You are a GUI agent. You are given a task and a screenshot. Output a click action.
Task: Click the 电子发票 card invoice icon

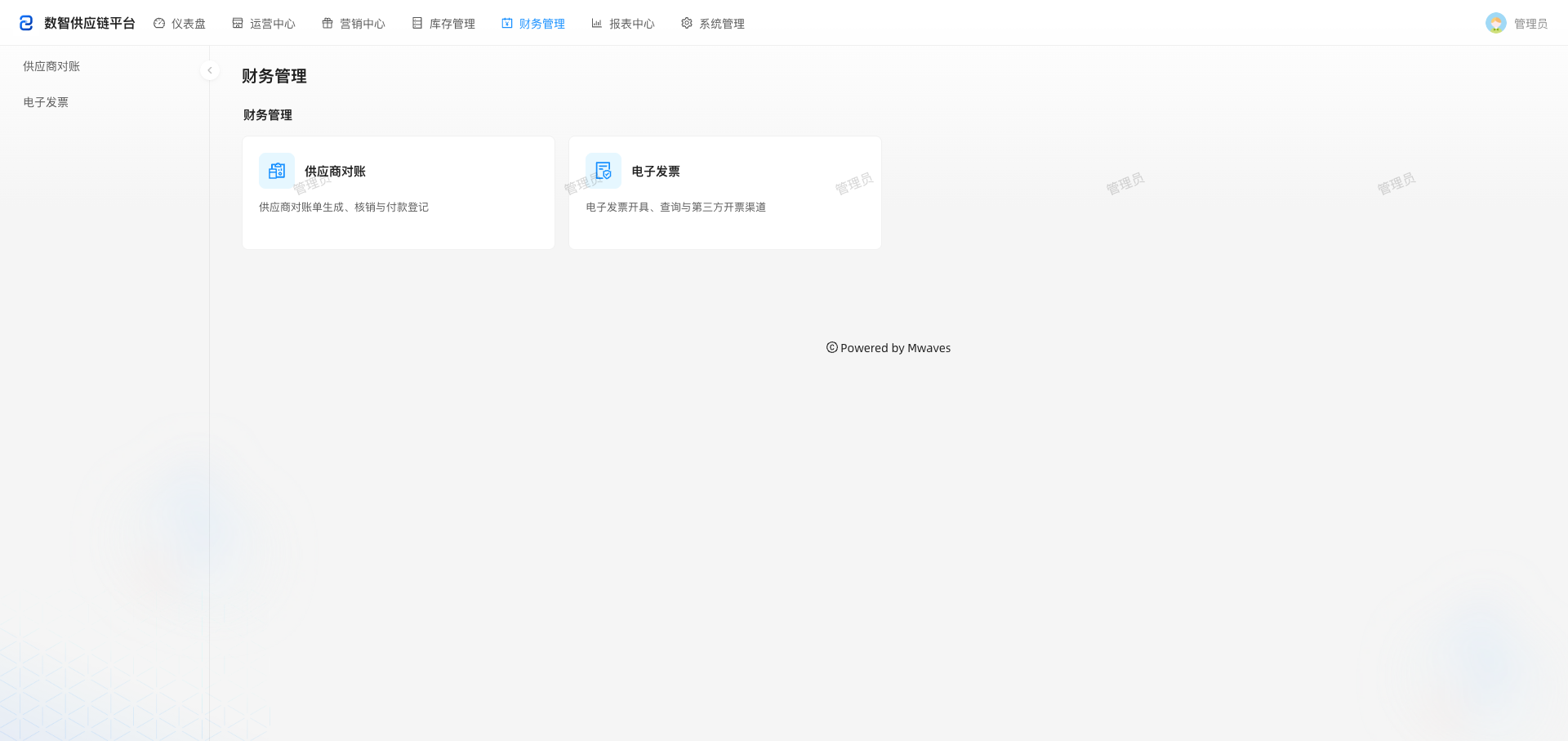(604, 171)
